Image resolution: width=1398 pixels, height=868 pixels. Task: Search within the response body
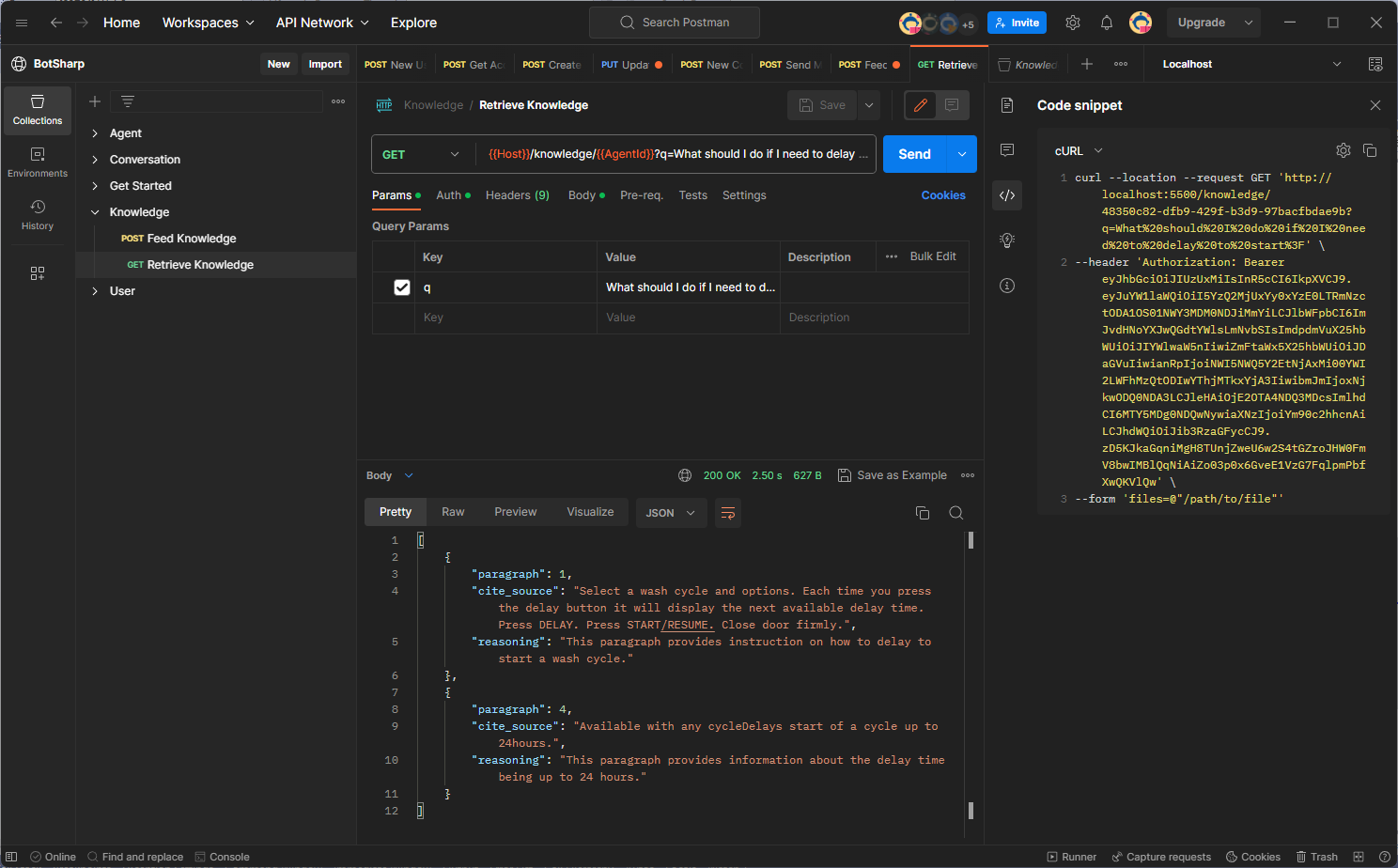coord(956,513)
